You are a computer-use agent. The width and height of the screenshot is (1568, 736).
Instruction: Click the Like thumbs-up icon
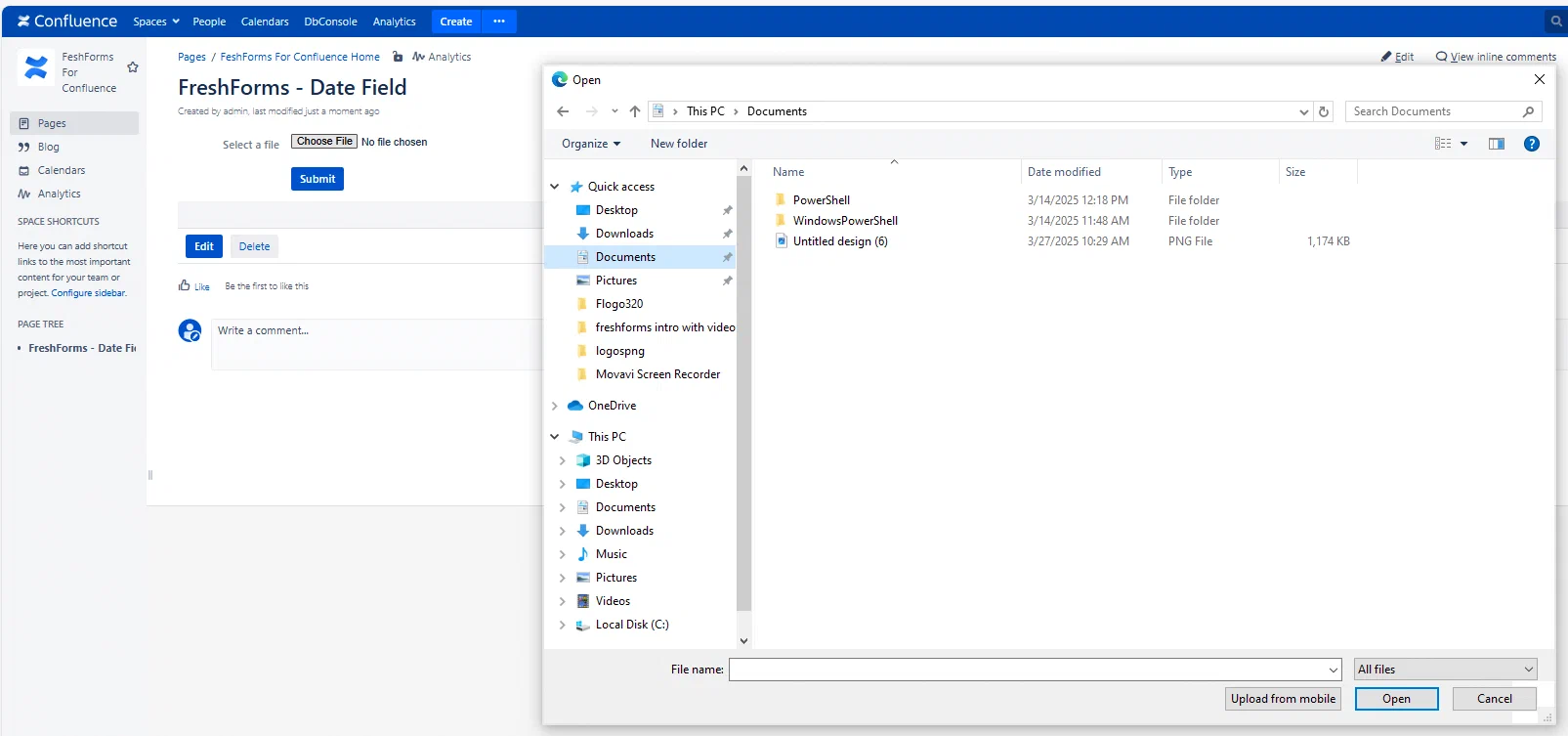(184, 285)
